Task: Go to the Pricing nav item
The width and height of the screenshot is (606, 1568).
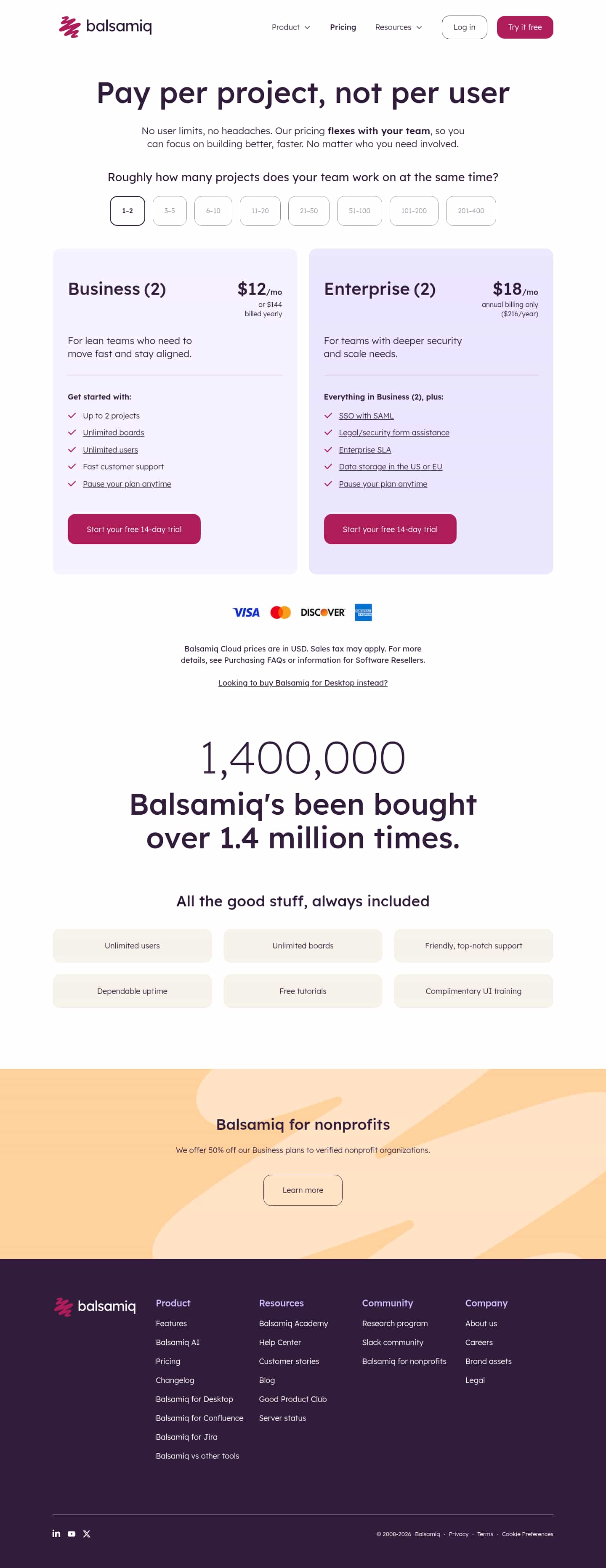Action: (343, 27)
